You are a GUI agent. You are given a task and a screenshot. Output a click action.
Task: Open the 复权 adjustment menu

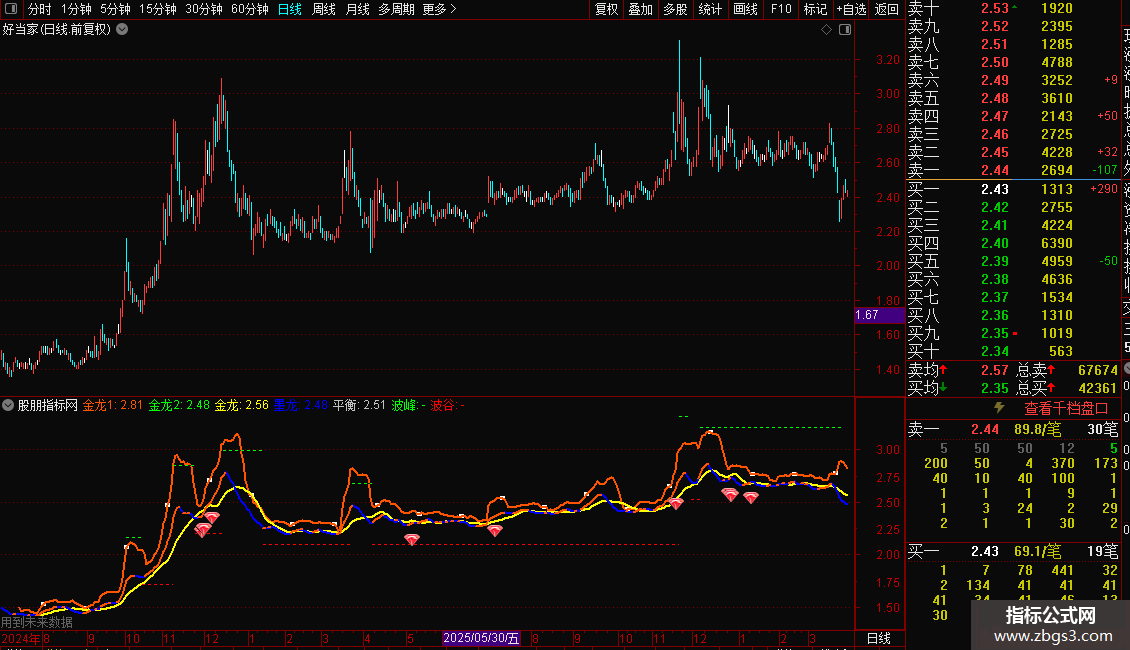tap(606, 9)
